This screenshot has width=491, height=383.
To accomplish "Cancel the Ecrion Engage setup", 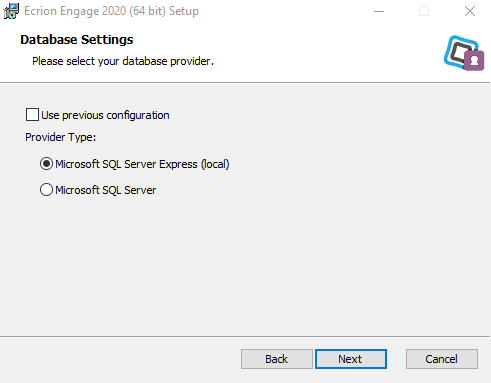I will point(442,359).
